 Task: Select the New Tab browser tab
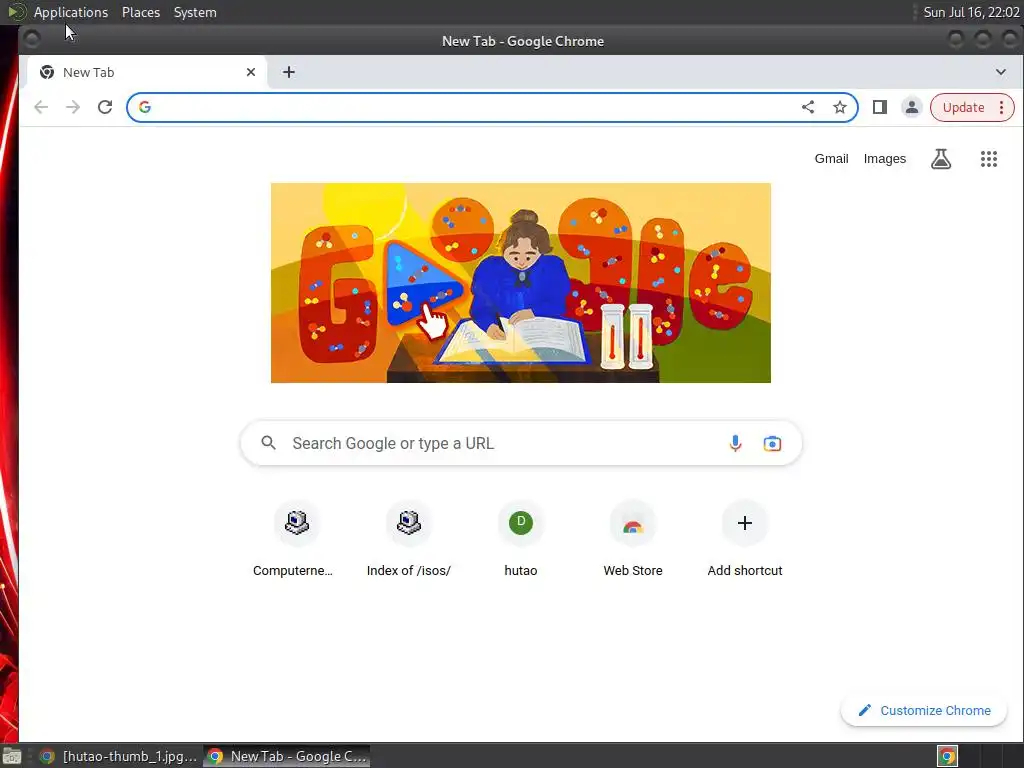pos(147,72)
